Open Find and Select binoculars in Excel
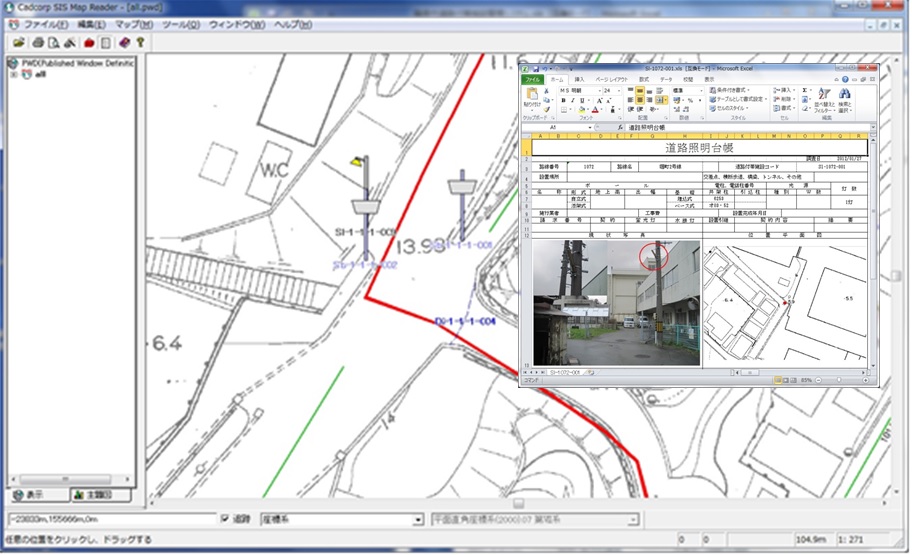 (845, 100)
